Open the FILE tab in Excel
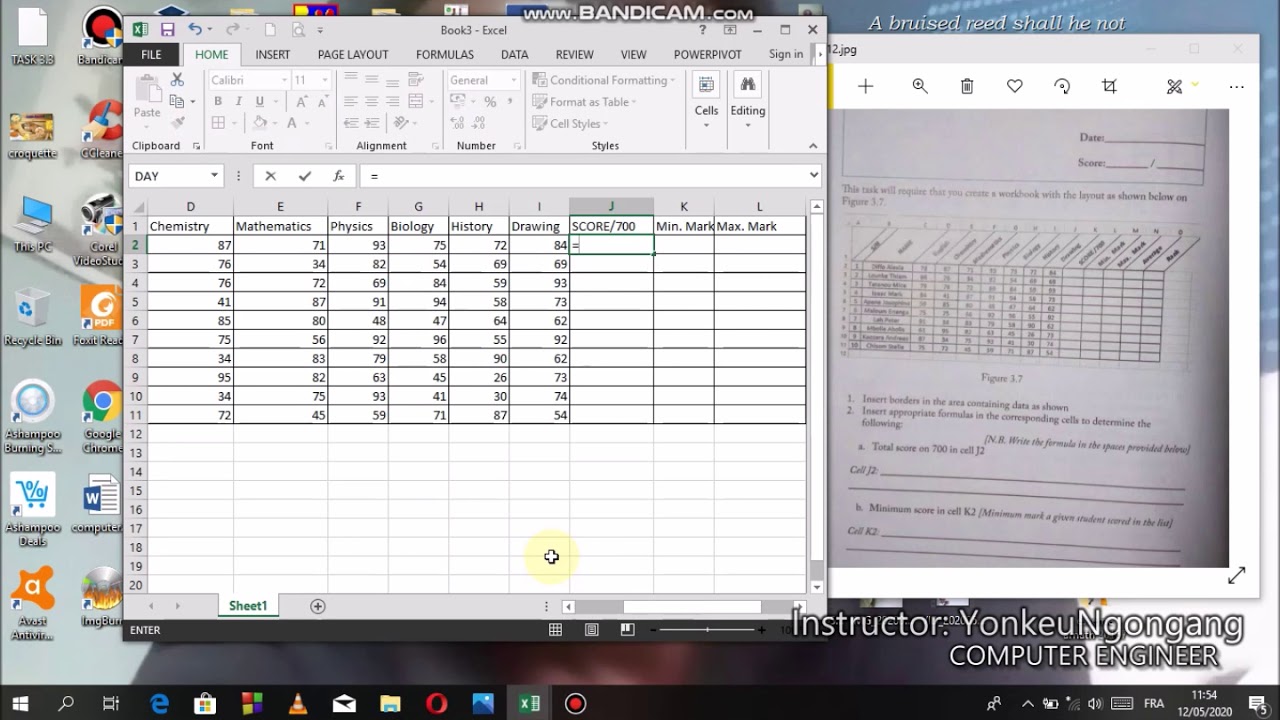Screen dimensions: 1280x720 [151, 54]
